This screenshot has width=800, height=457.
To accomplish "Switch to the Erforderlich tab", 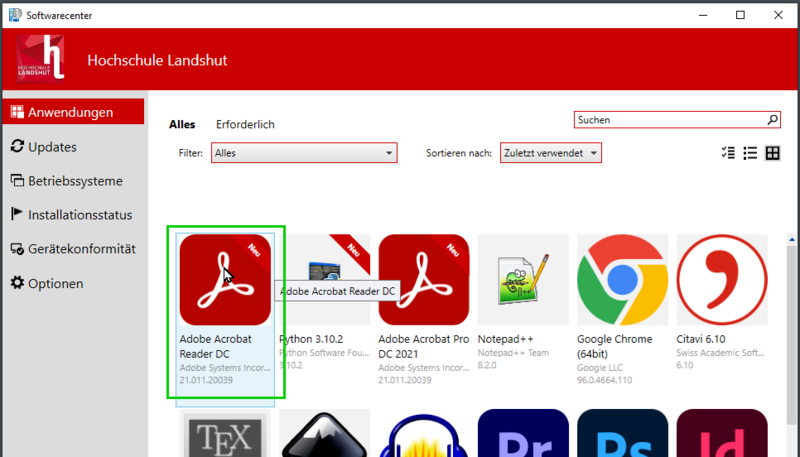I will (245, 124).
